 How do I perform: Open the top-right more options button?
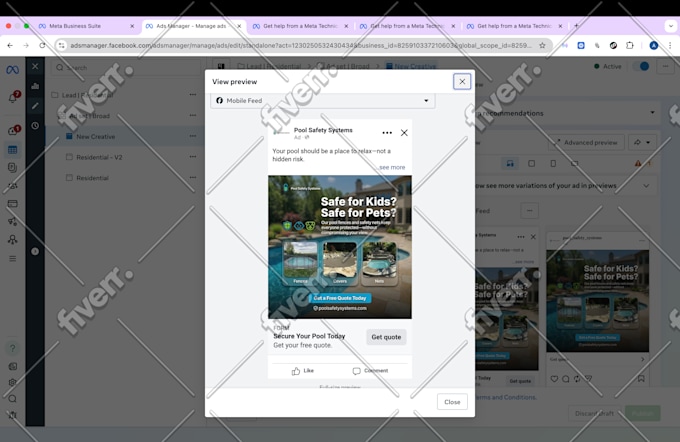[x=665, y=66]
